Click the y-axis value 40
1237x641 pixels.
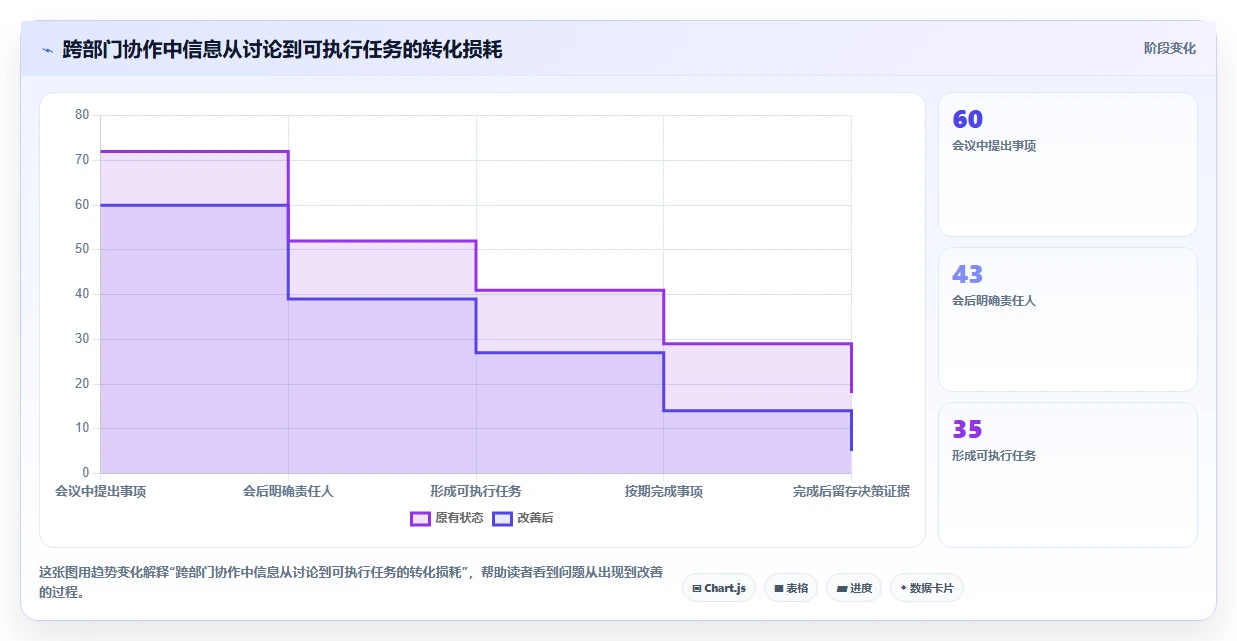[82, 294]
